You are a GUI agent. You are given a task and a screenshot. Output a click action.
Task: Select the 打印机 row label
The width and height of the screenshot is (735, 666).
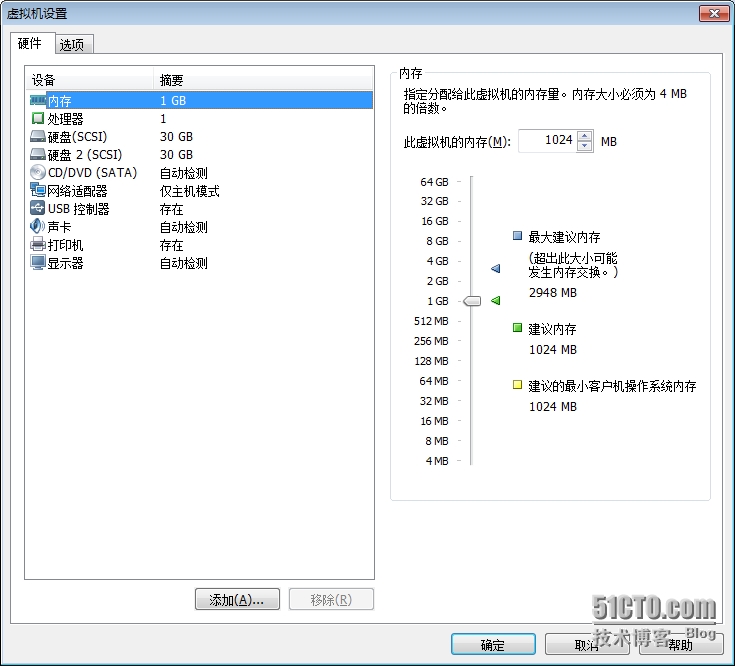(65, 245)
